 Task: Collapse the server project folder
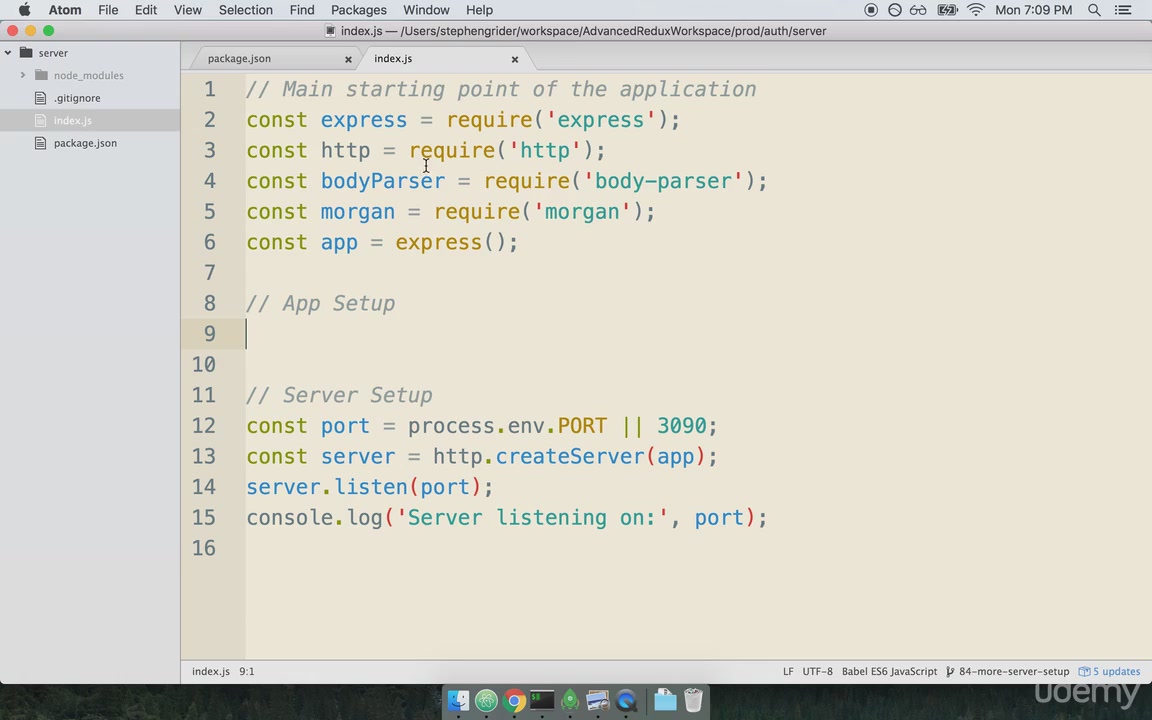pyautogui.click(x=7, y=53)
